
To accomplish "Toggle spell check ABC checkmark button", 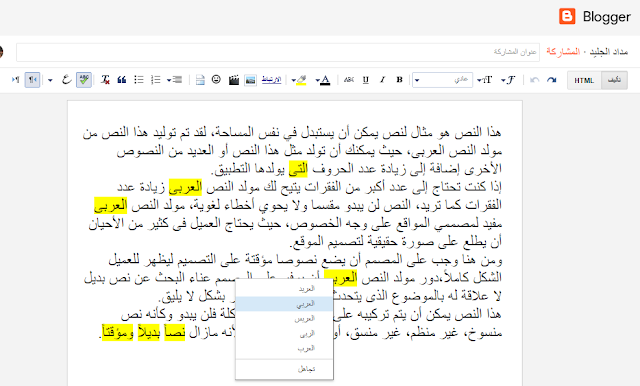I will tap(84, 80).
